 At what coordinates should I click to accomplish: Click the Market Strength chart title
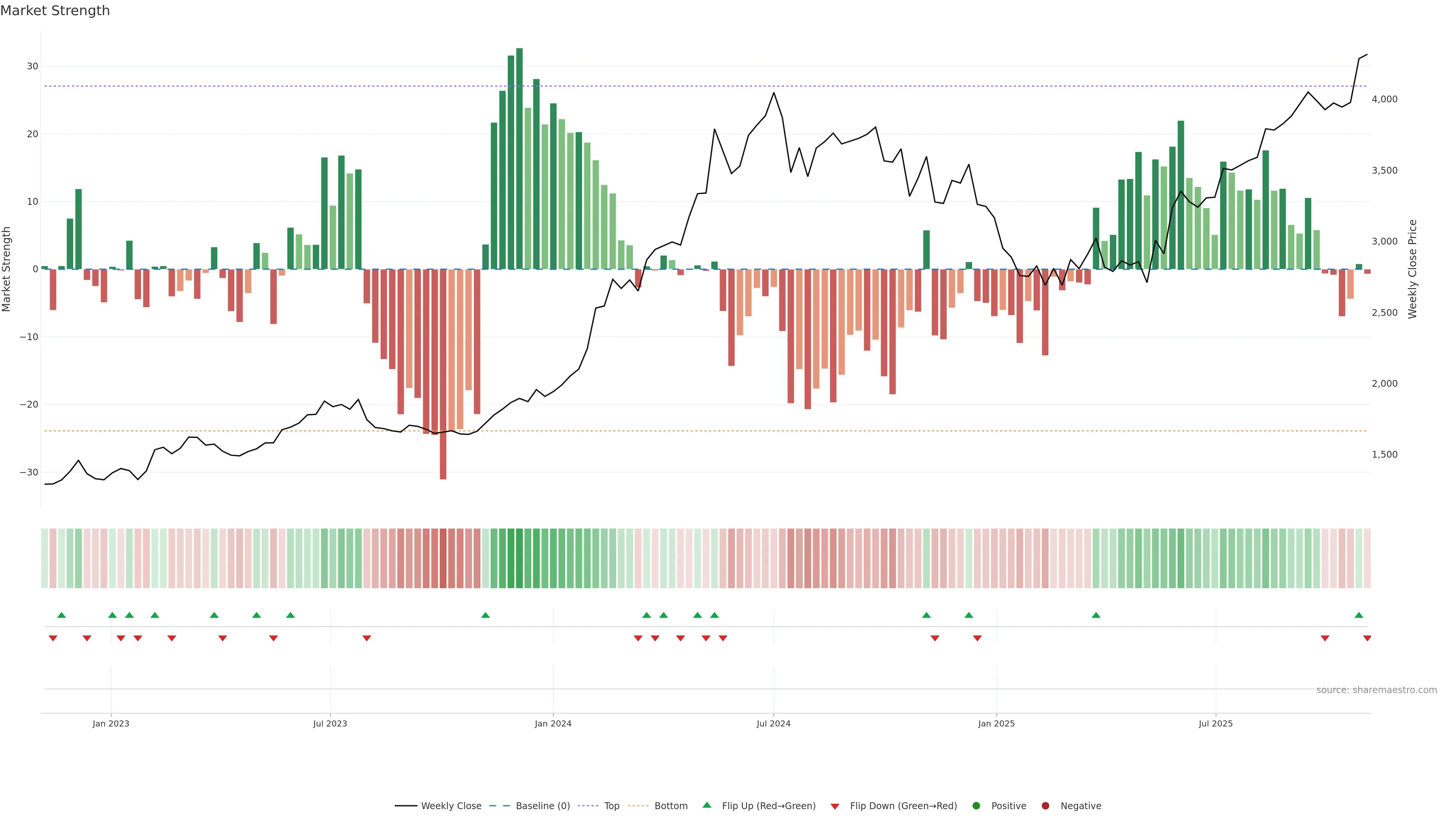click(x=55, y=11)
